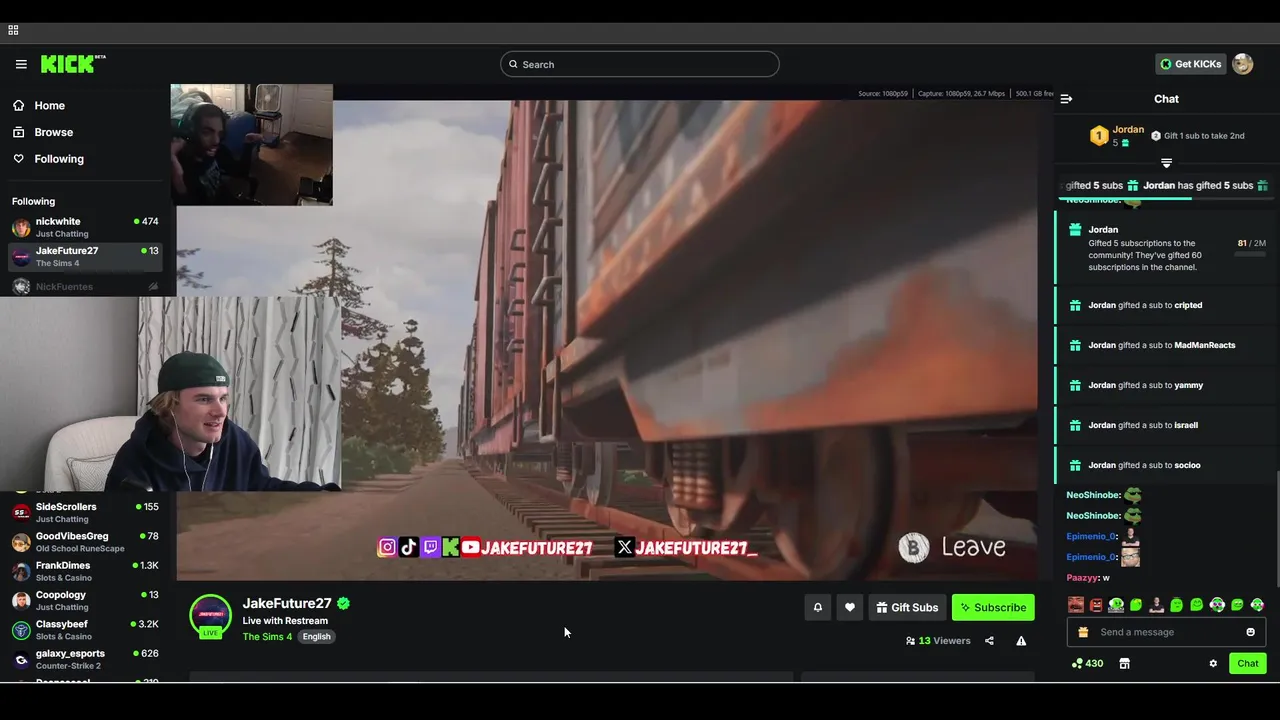Click the green Chat send button

pos(1248,663)
